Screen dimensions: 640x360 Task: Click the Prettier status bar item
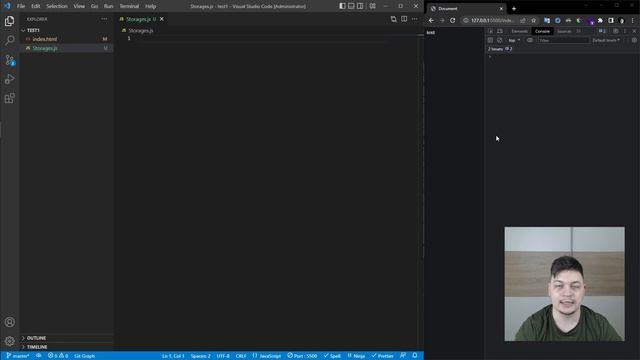tap(382, 356)
